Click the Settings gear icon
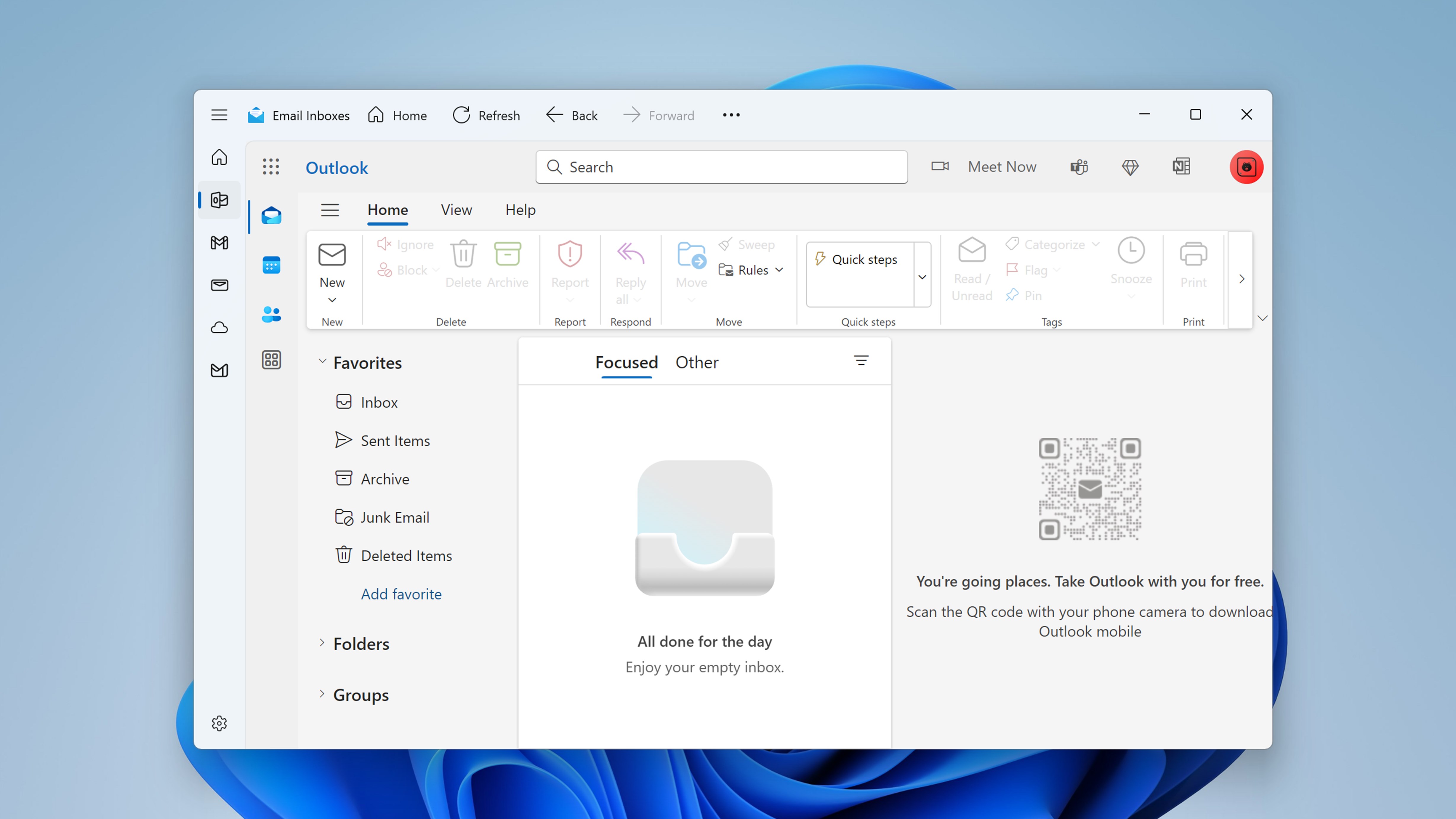This screenshot has height=819, width=1456. (x=219, y=723)
